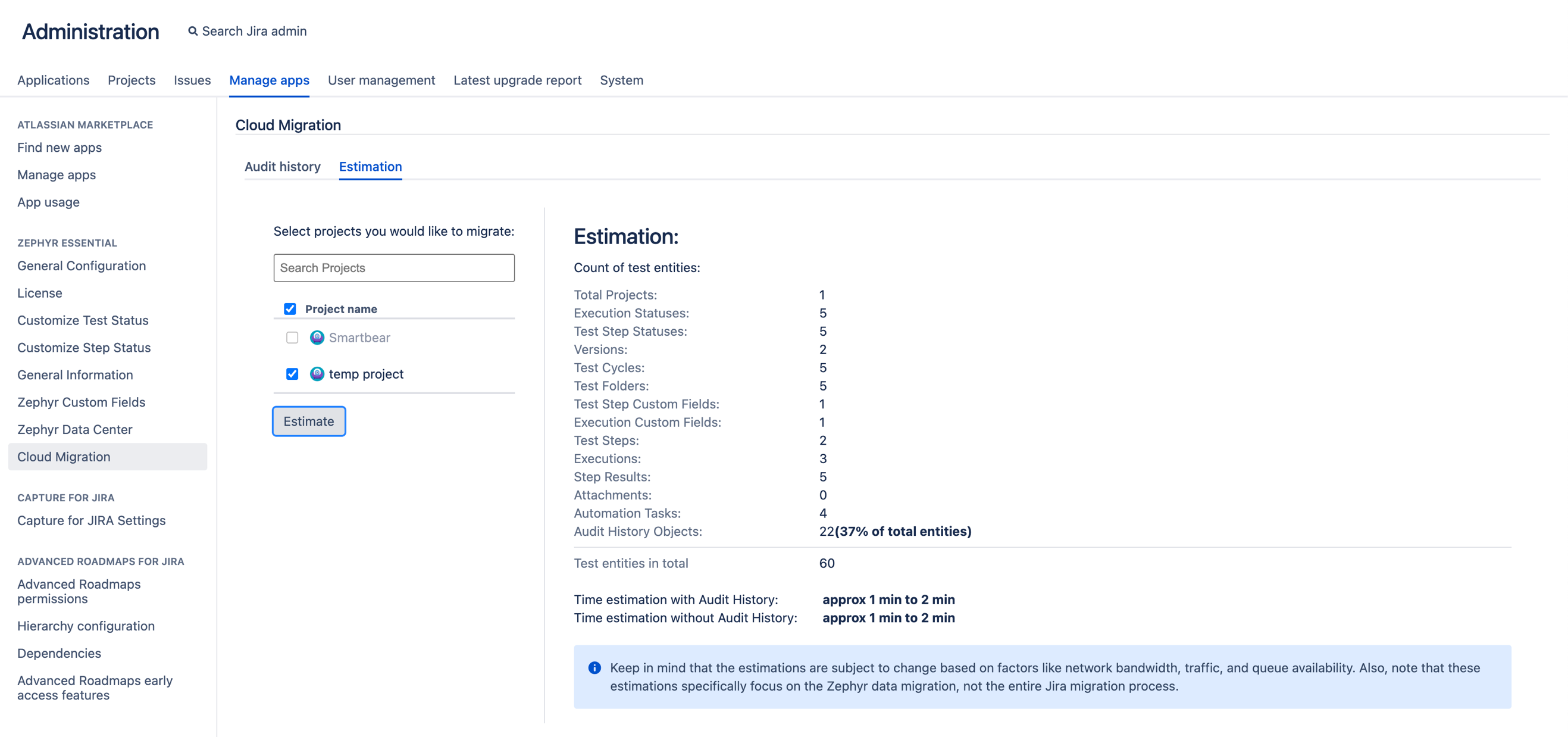Enable the Smartbear project checkbox
Image resolution: width=1568 pixels, height=737 pixels.
(x=292, y=338)
